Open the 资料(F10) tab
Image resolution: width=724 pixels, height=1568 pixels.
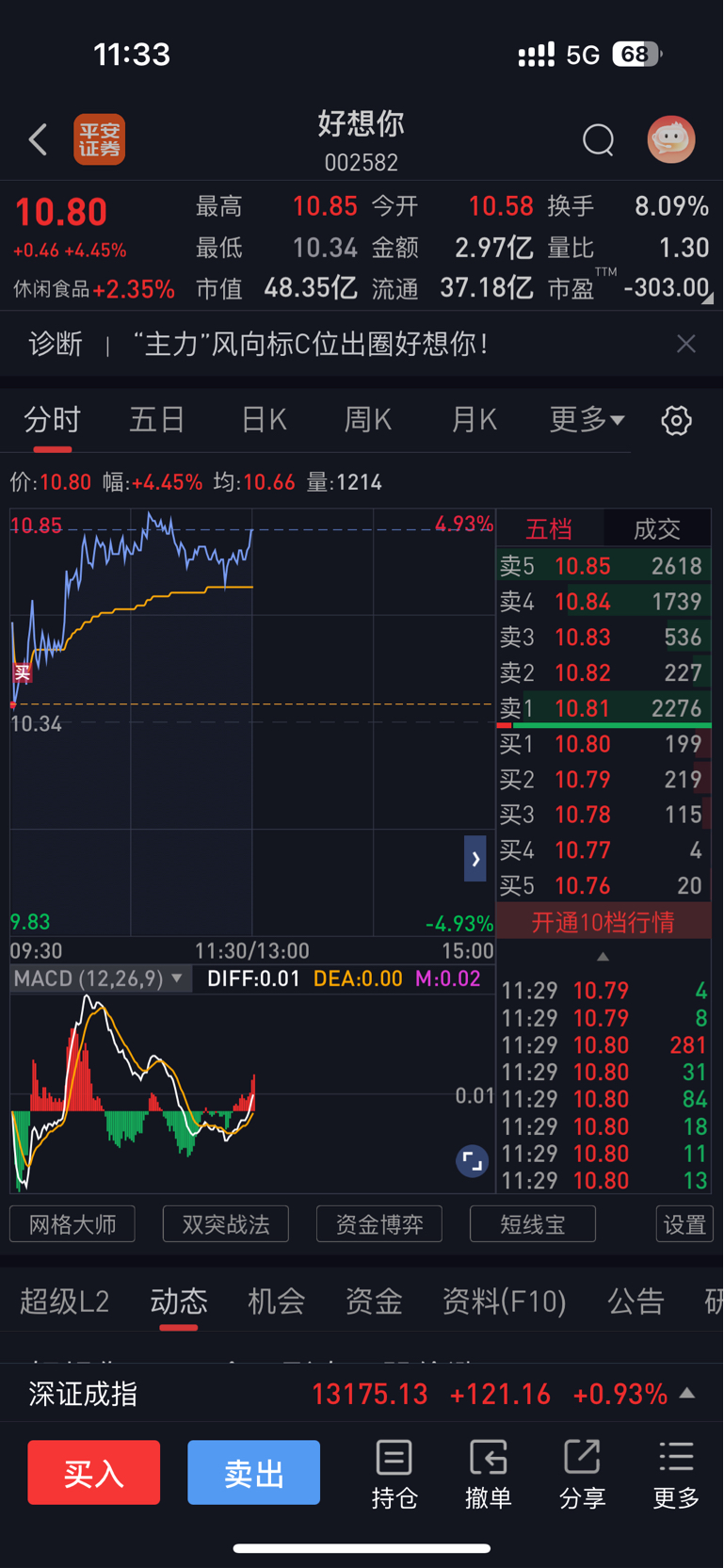click(505, 1301)
